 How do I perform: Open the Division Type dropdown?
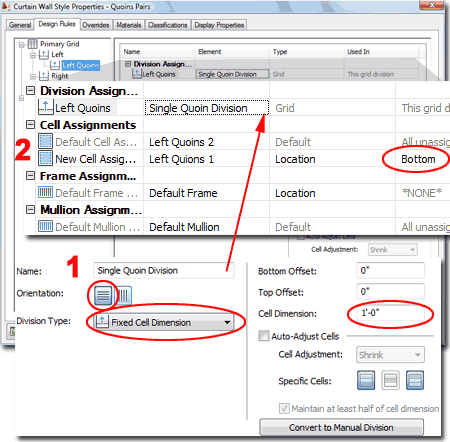click(164, 322)
